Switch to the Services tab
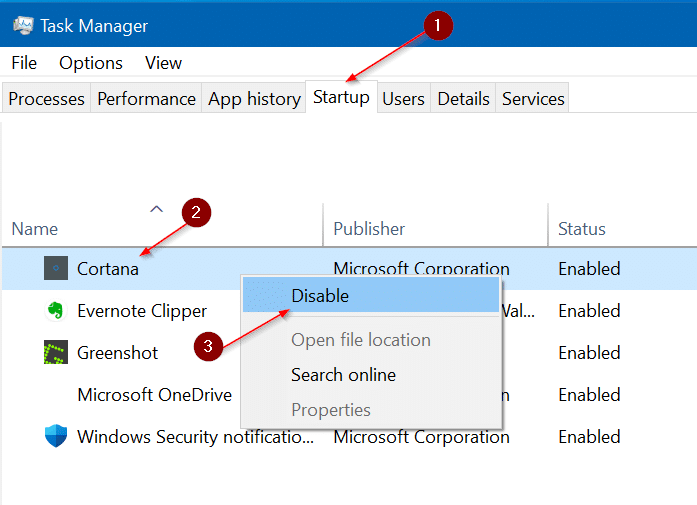 (x=533, y=98)
